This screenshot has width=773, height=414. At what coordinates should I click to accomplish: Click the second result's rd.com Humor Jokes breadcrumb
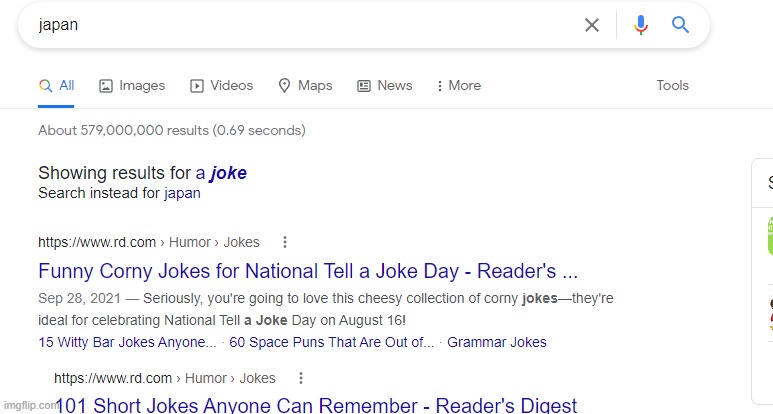165,378
